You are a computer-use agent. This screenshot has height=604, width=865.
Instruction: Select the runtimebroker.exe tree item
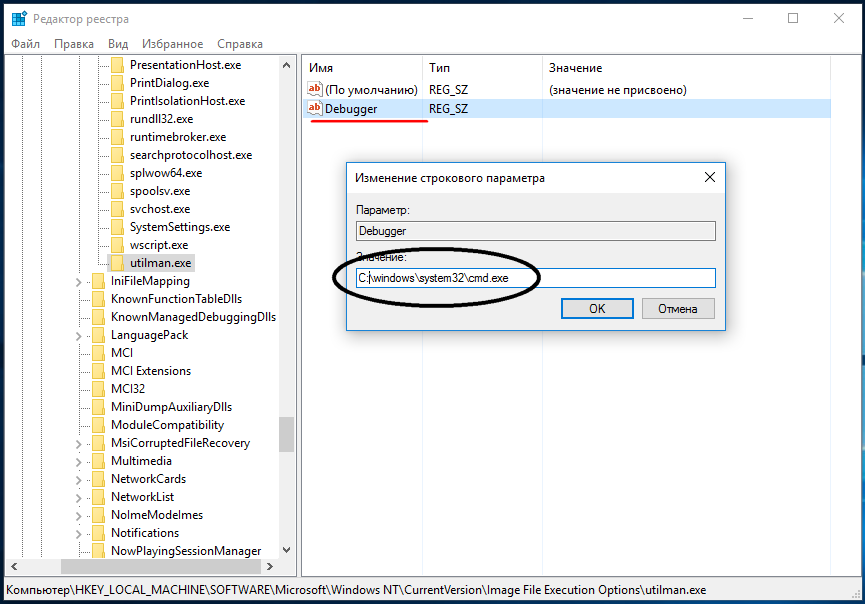(x=178, y=137)
